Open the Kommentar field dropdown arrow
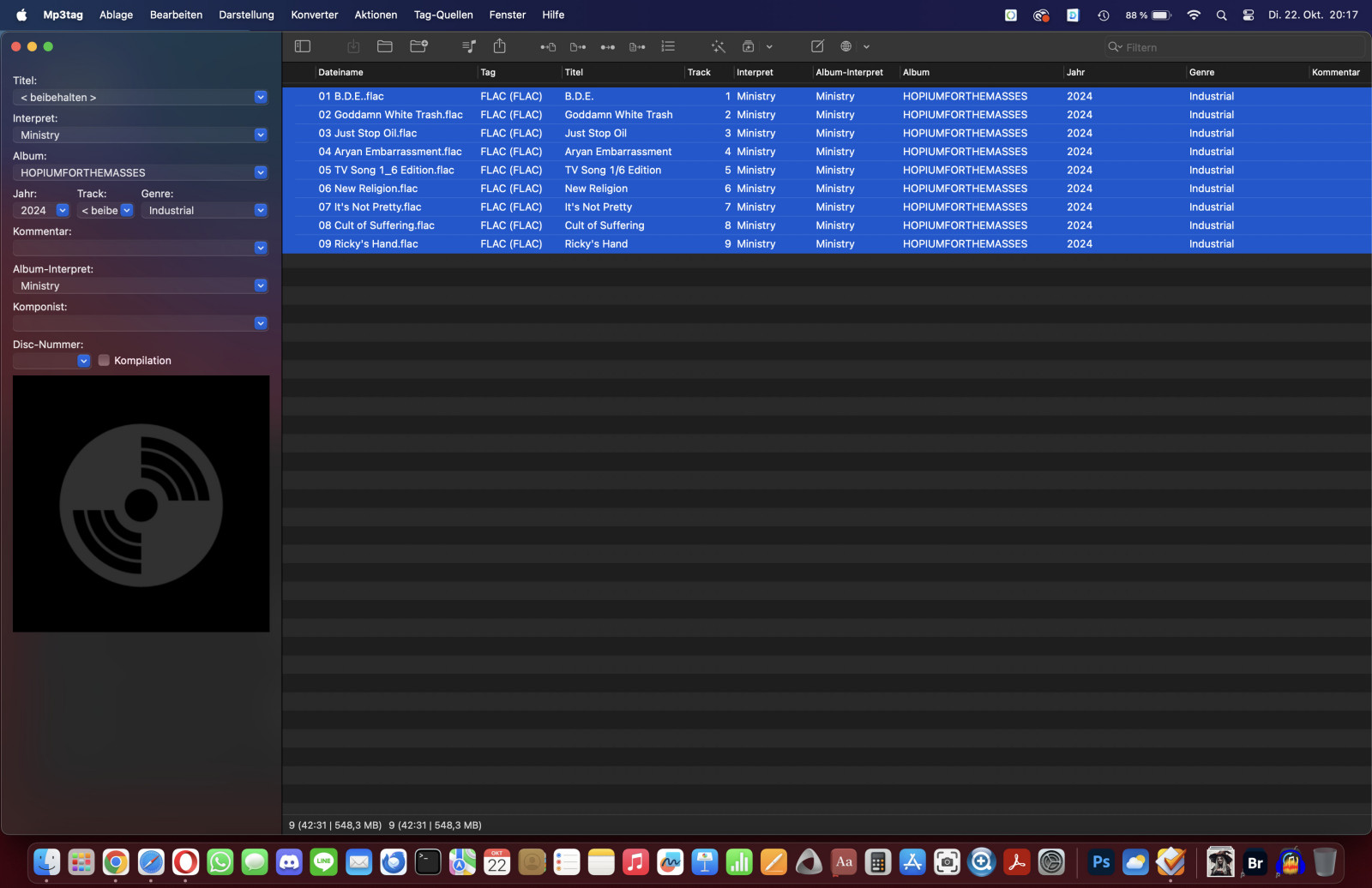The height and width of the screenshot is (888, 1372). (261, 248)
